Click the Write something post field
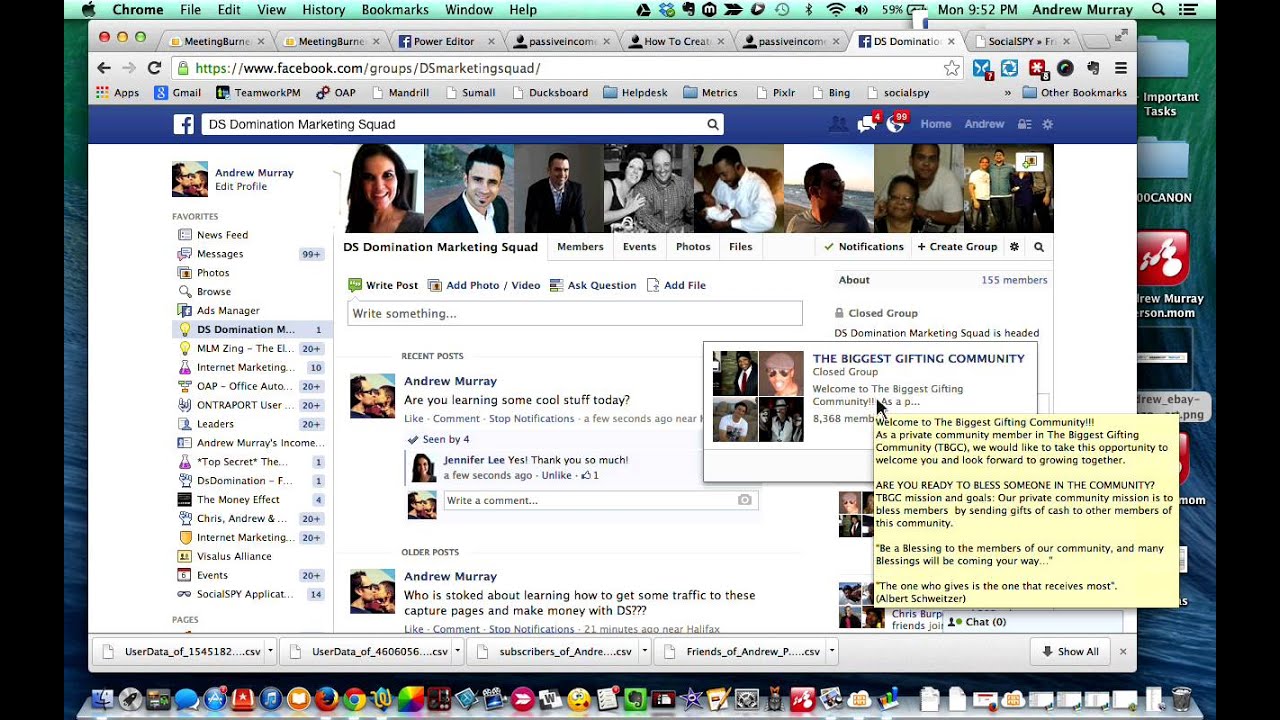The height and width of the screenshot is (720, 1280). pyautogui.click(x=574, y=314)
